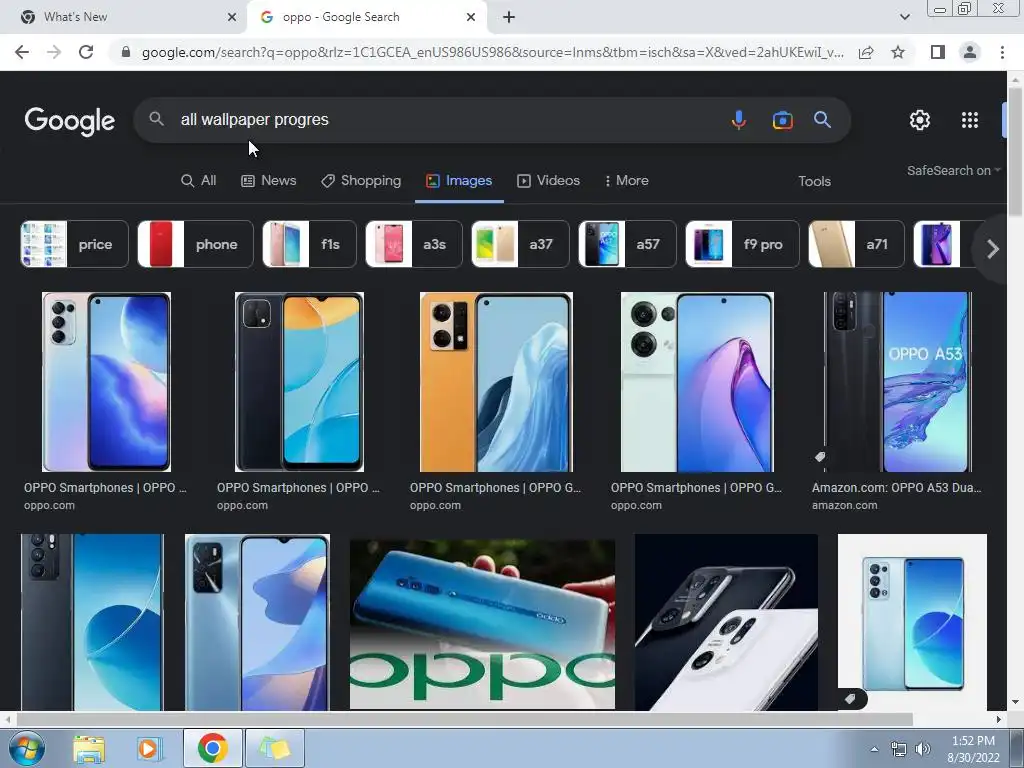Switch to the Videos tab

(x=548, y=181)
